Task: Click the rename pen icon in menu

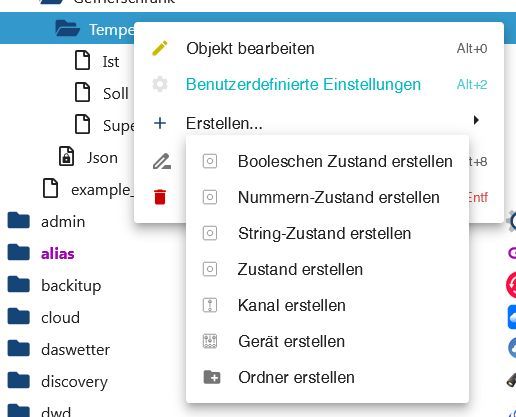Action: tap(162, 161)
